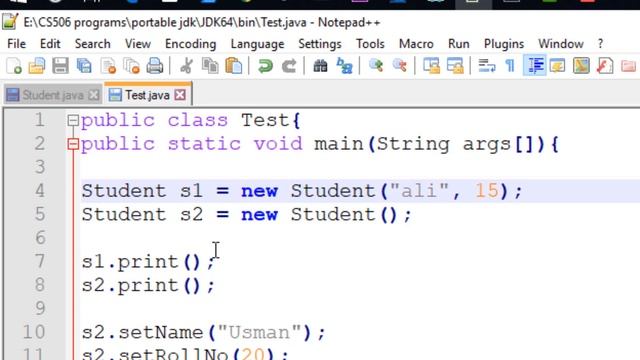Screen dimensions: 640x360
Task: Cut selection using scissors icon
Action: [x=187, y=66]
